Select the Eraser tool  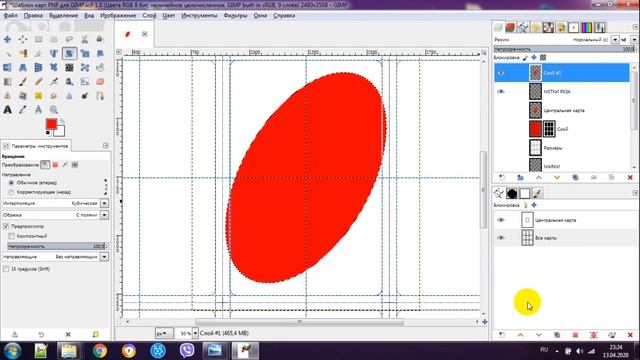tap(100, 82)
